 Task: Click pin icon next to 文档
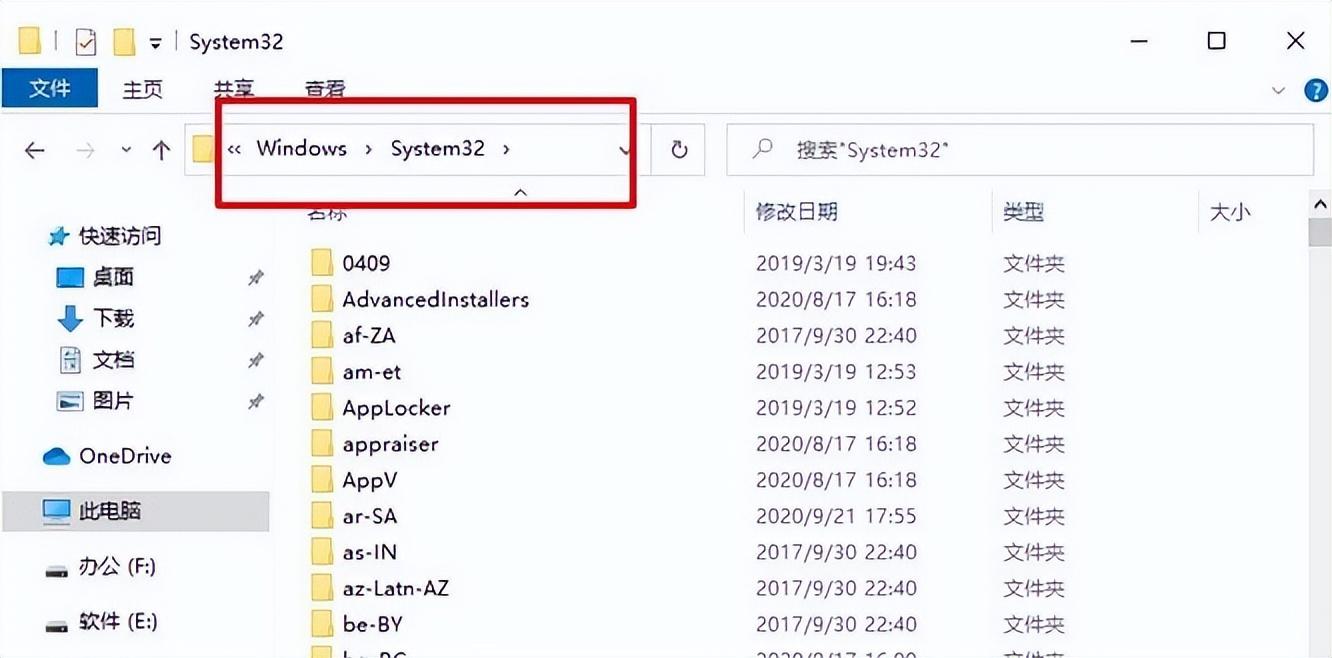[x=256, y=360]
